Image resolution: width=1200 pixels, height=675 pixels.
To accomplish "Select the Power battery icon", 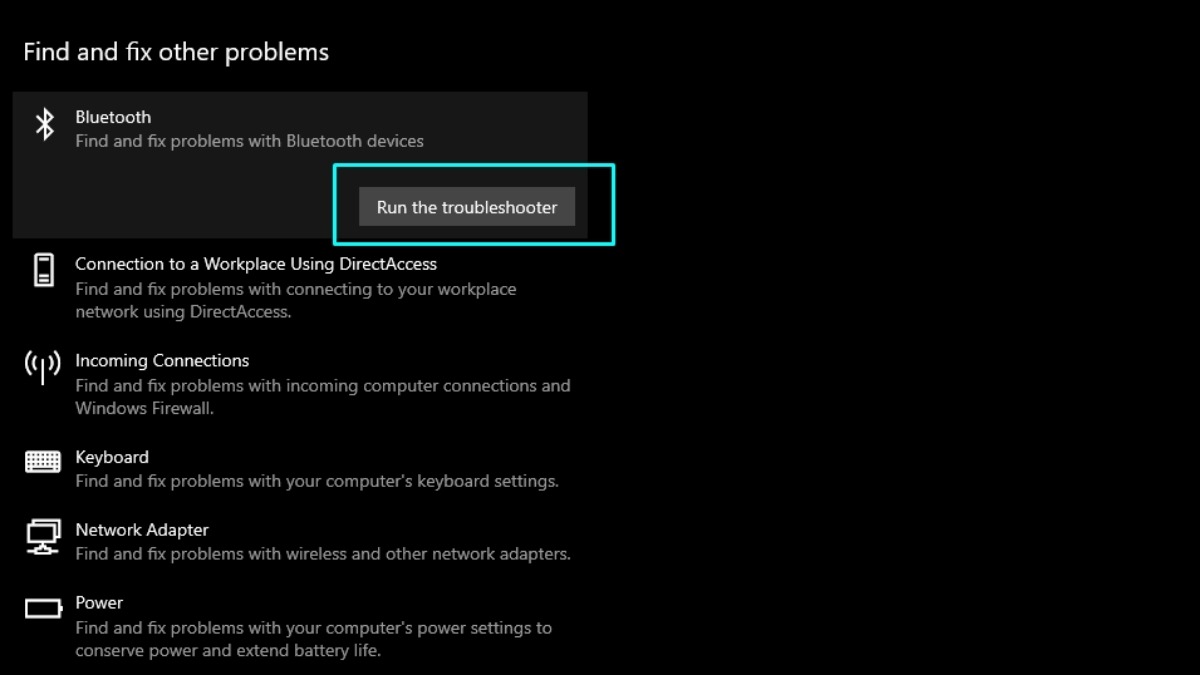I will (x=44, y=608).
